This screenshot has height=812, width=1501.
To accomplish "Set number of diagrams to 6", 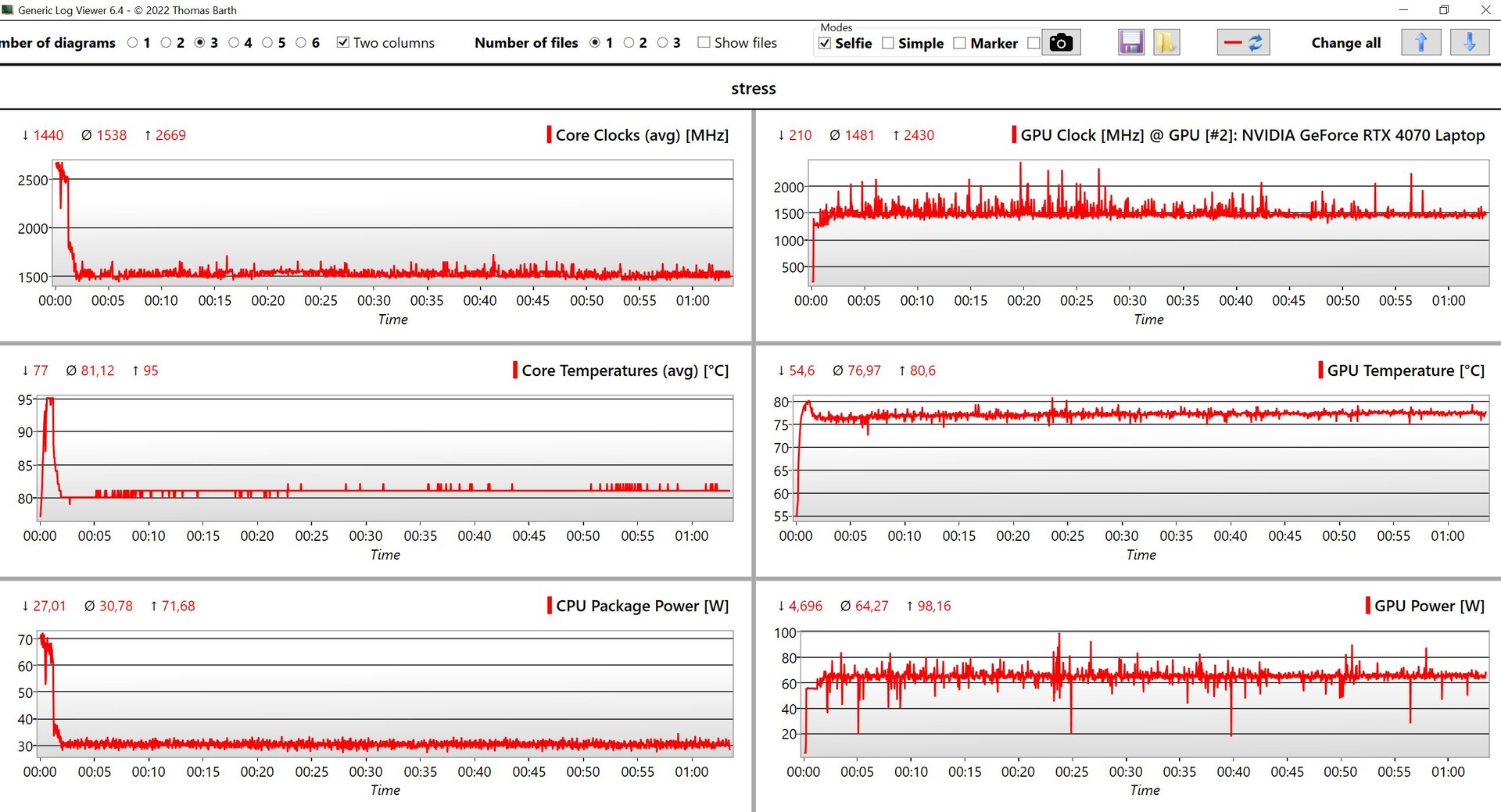I will click(301, 43).
